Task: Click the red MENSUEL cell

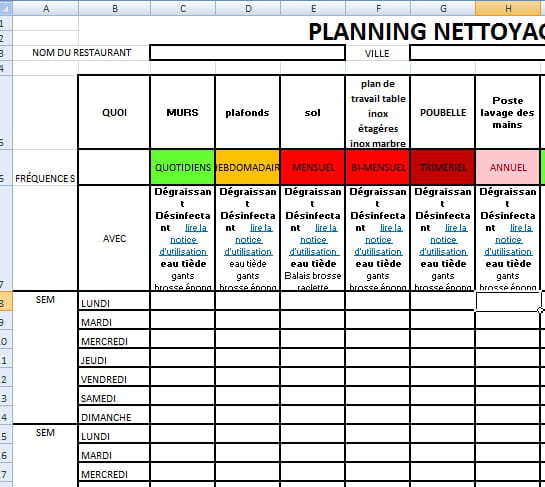Action: (312, 167)
